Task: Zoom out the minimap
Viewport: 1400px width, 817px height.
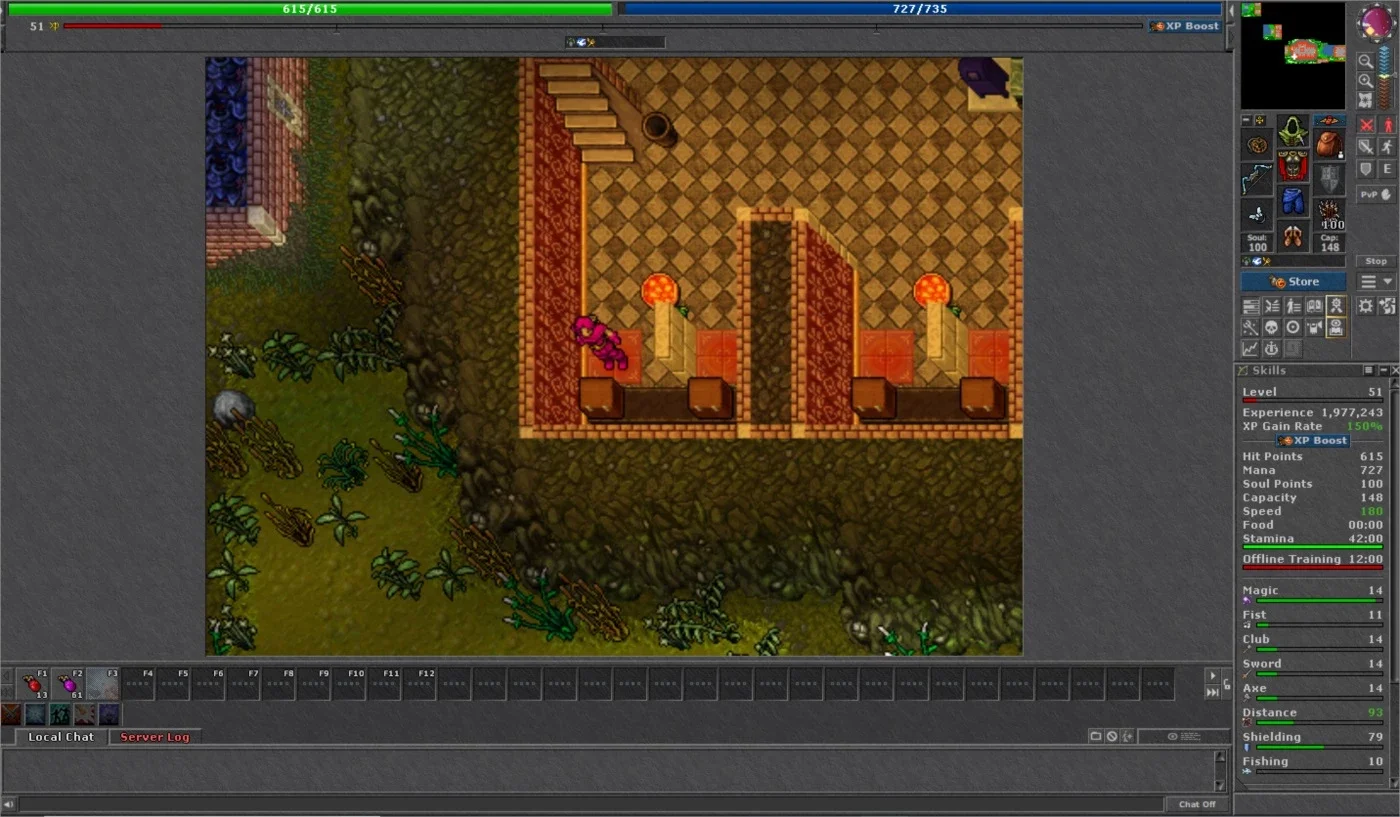Action: coord(1366,60)
